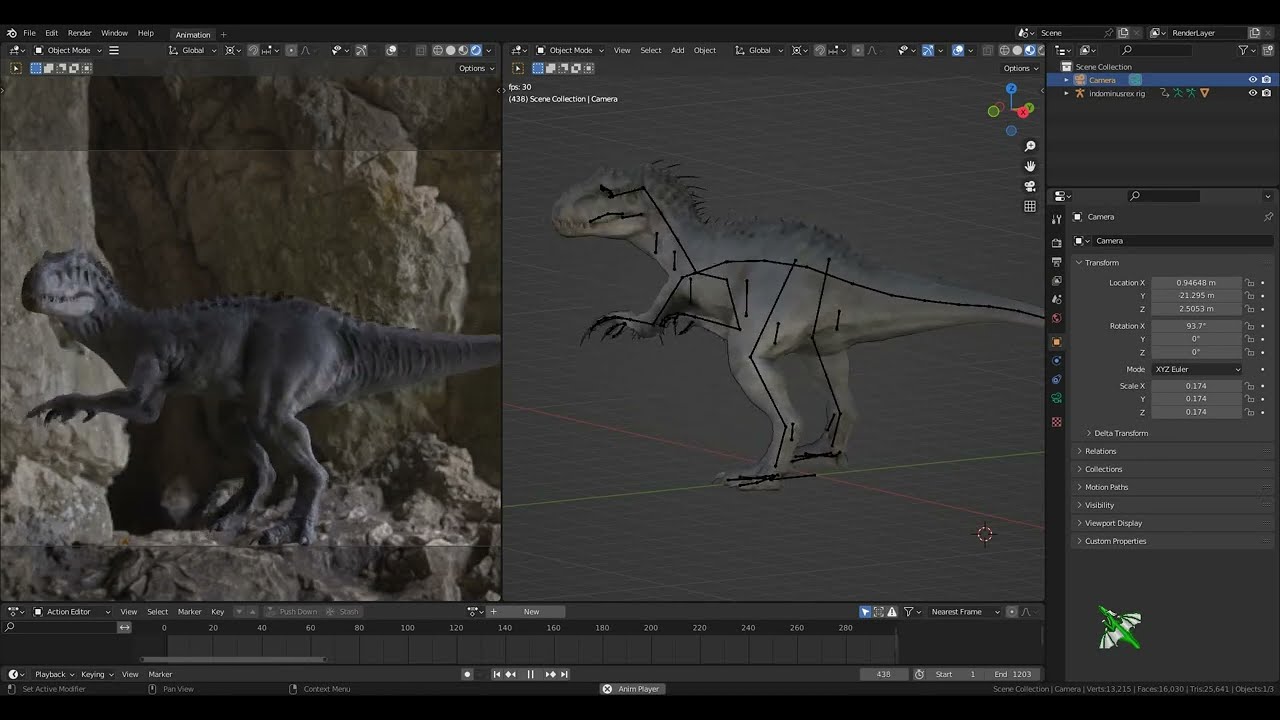Expand the indominusrex rig tree item
1280x720 pixels.
point(1066,93)
